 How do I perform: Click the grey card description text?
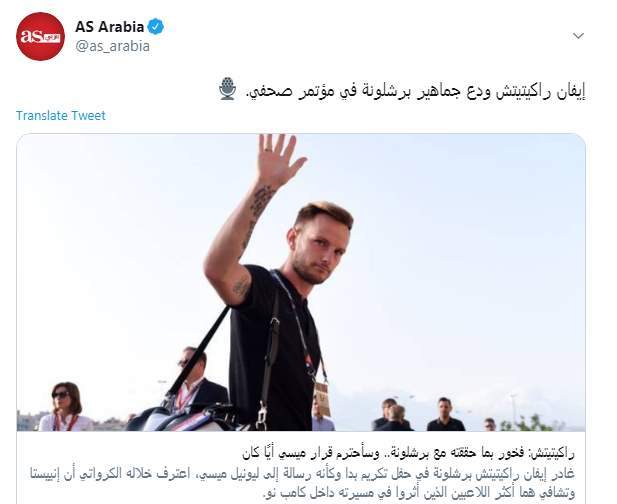tap(303, 483)
